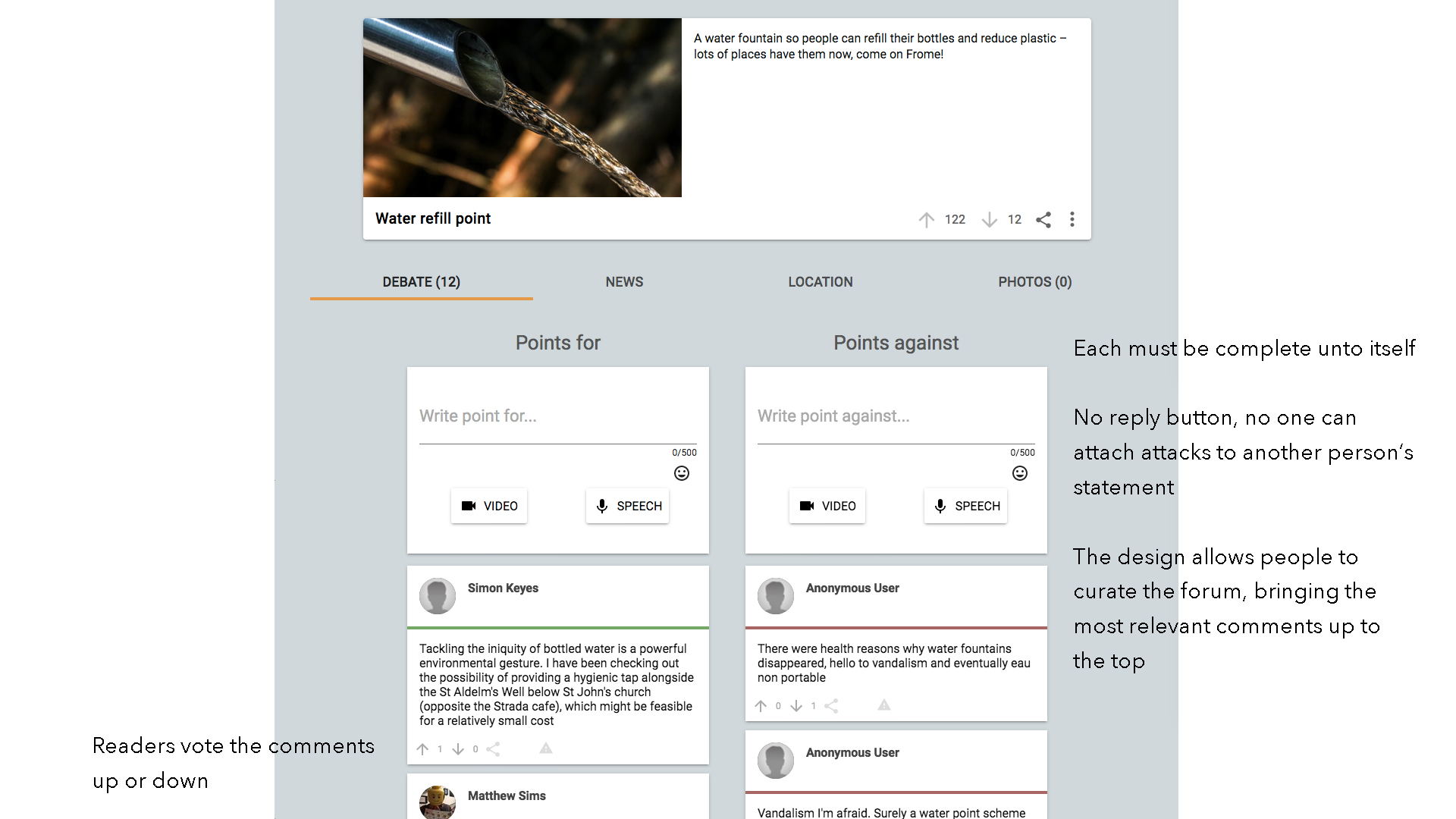Click the emoji icon in Points for input

click(x=681, y=473)
